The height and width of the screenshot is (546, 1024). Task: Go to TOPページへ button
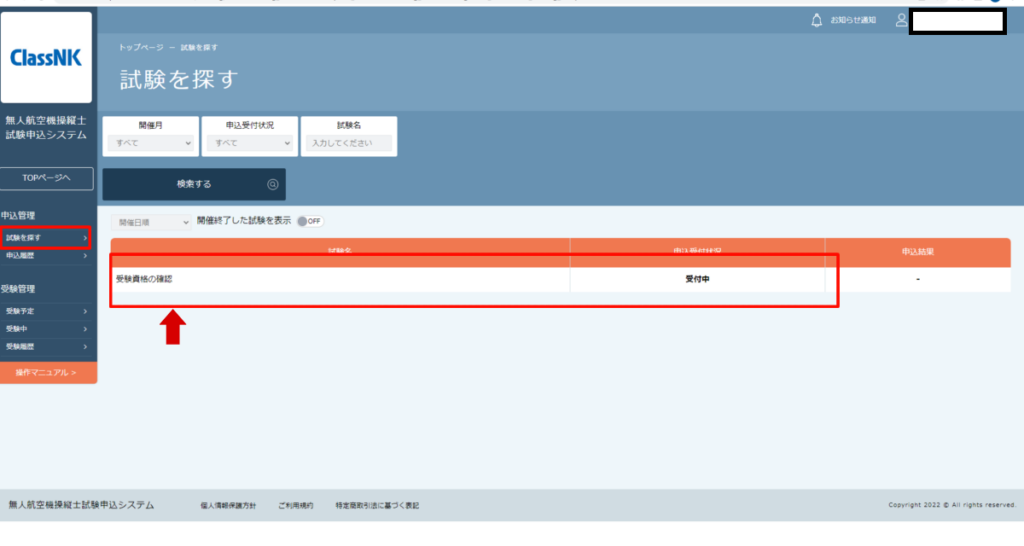point(46,178)
